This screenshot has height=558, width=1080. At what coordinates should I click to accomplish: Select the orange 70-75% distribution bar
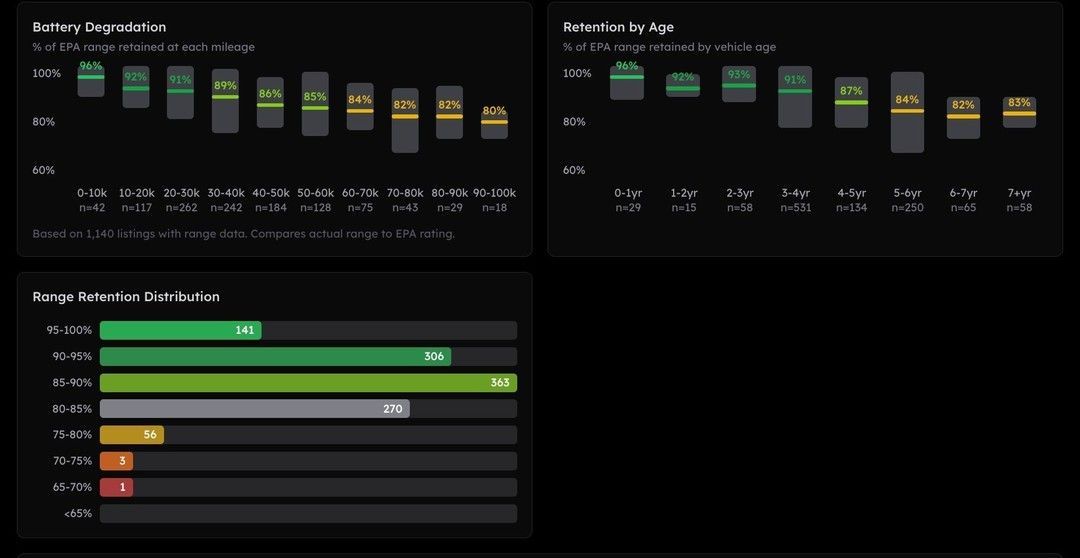116,461
